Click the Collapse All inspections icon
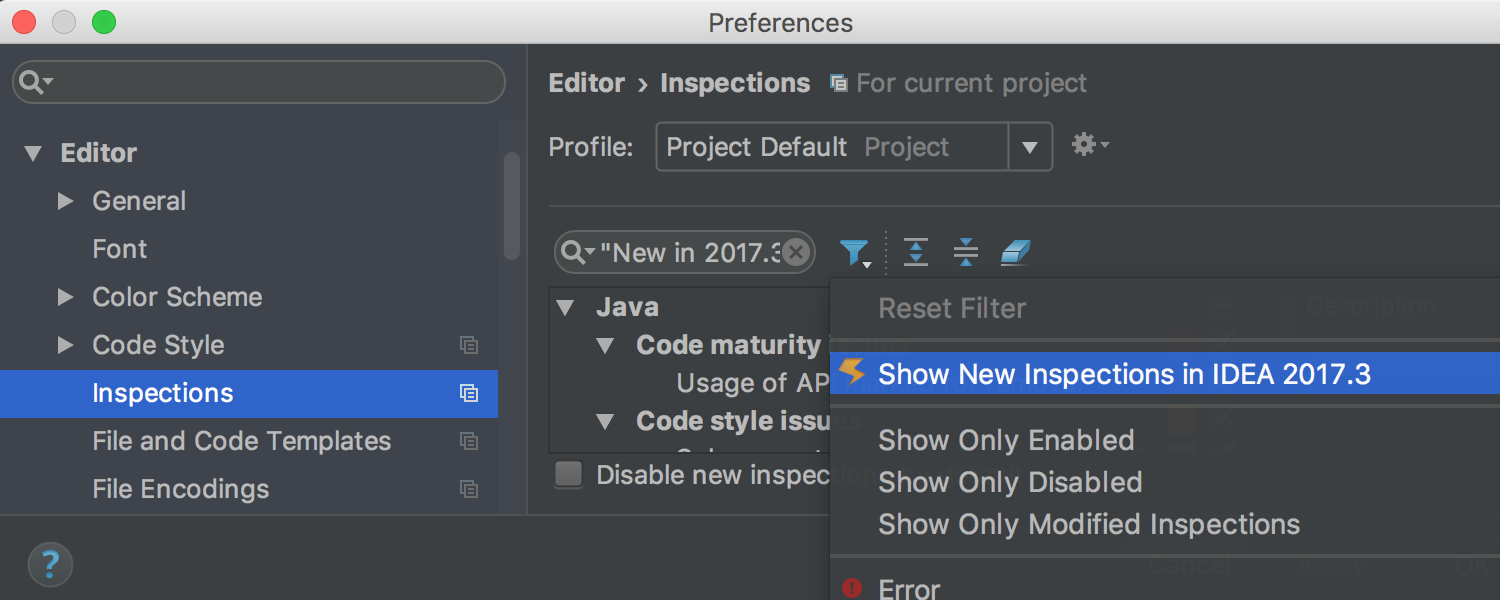 (966, 253)
